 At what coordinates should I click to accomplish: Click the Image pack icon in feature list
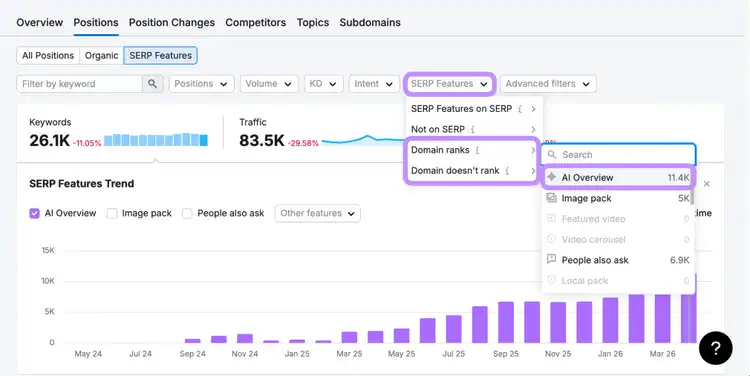coord(551,198)
